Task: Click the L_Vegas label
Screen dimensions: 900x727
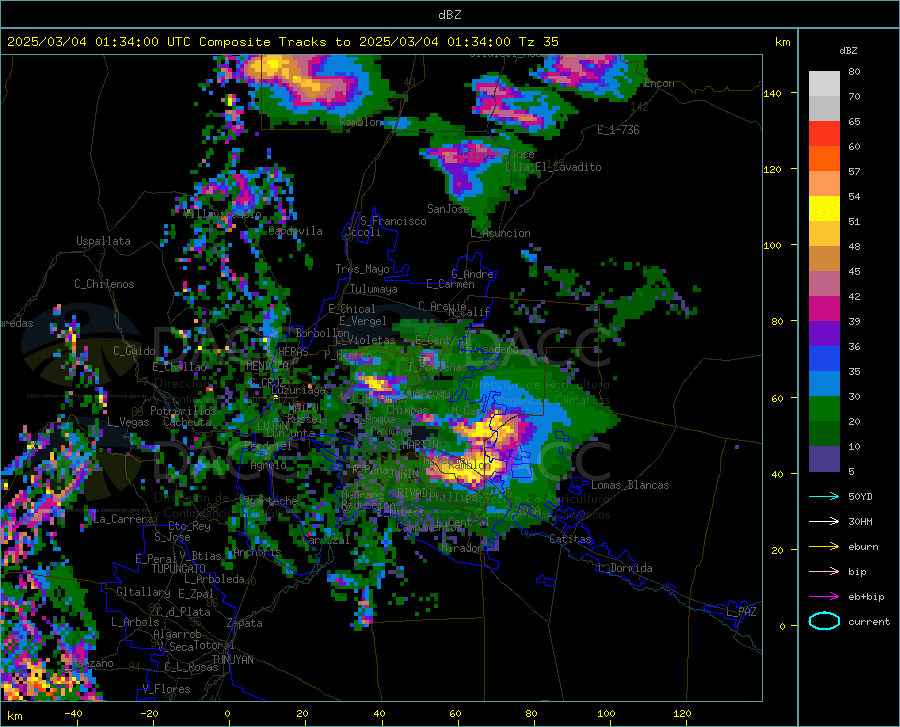Action: tap(128, 422)
